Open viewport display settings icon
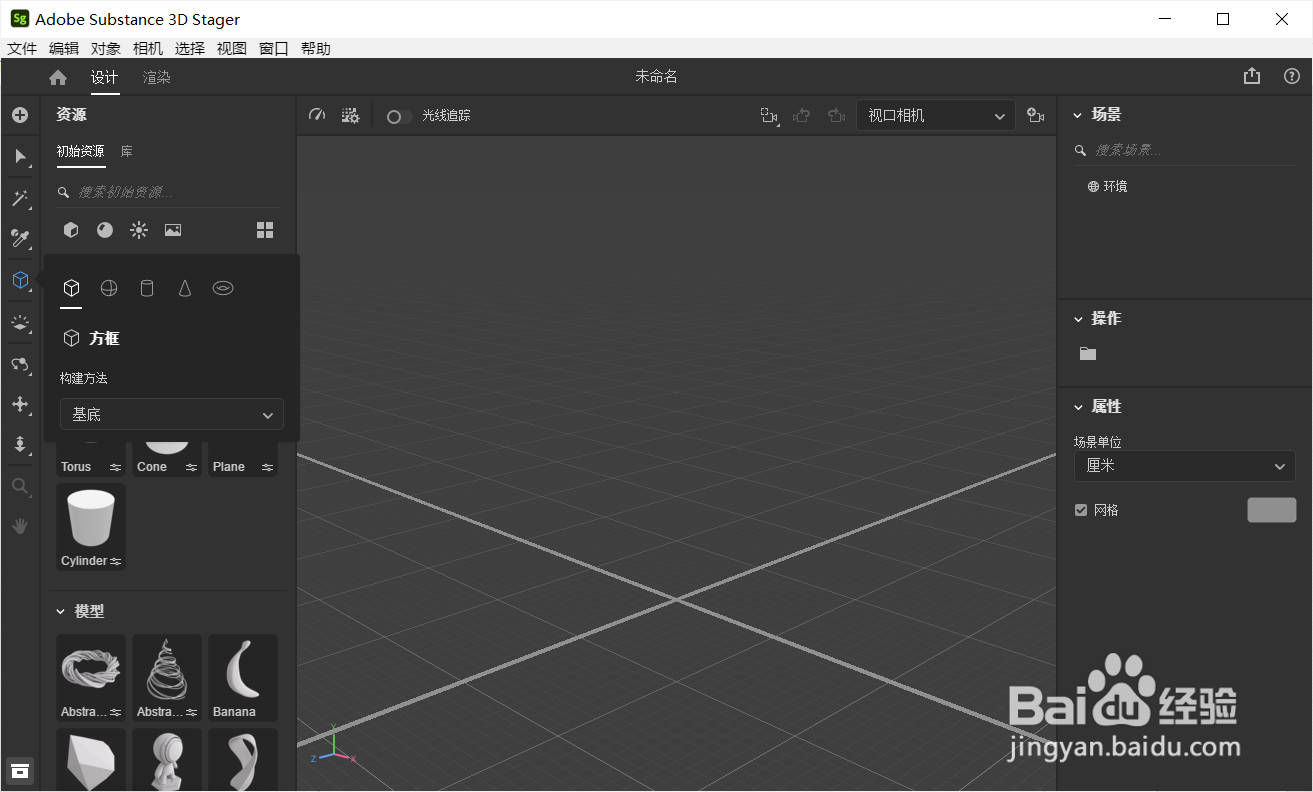Viewport: 1313px width, 792px height. click(x=350, y=116)
